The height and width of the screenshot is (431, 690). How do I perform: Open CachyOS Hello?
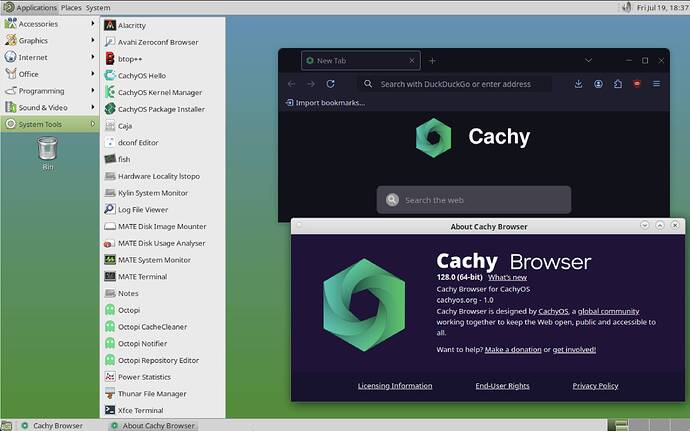tap(163, 76)
